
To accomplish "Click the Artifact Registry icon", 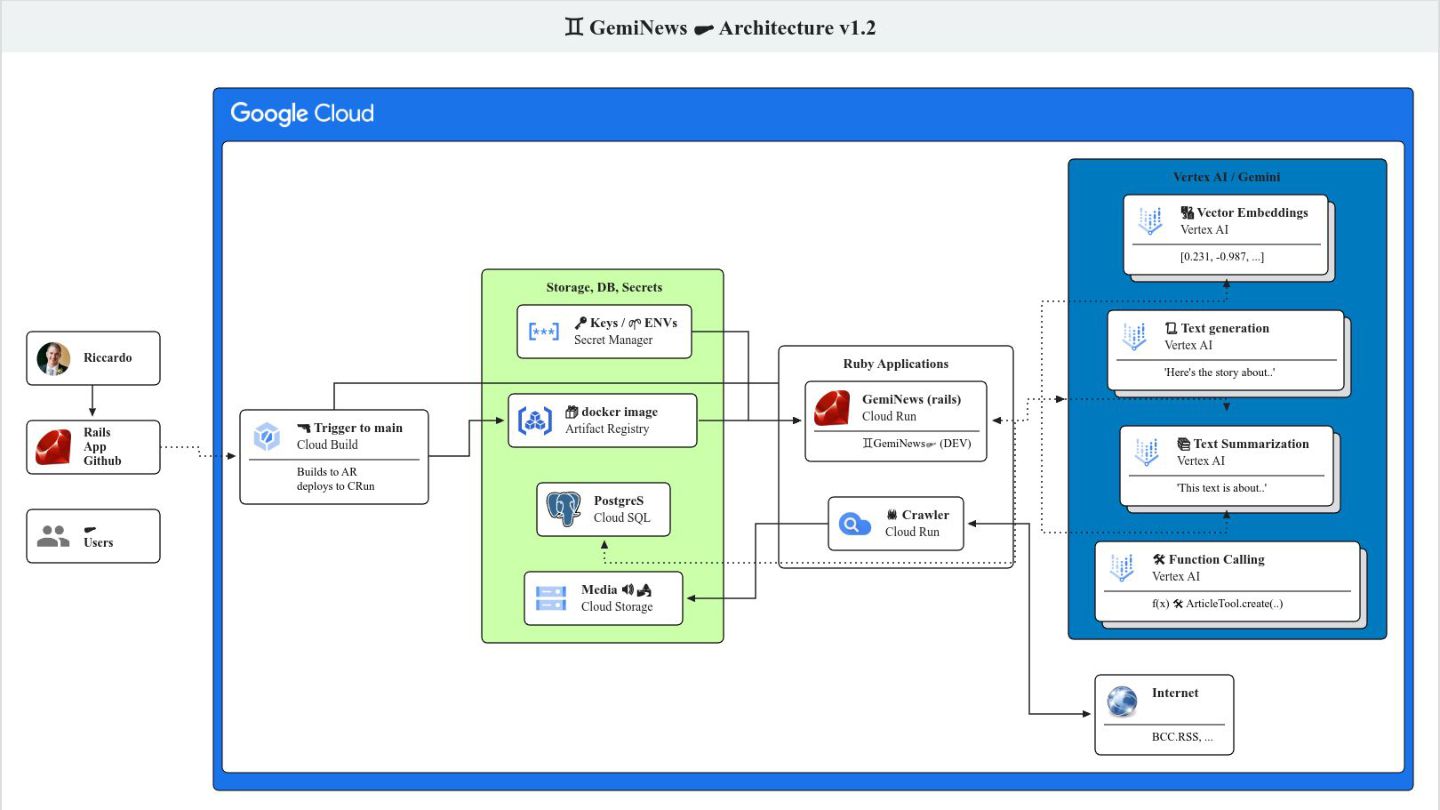I will (x=535, y=420).
